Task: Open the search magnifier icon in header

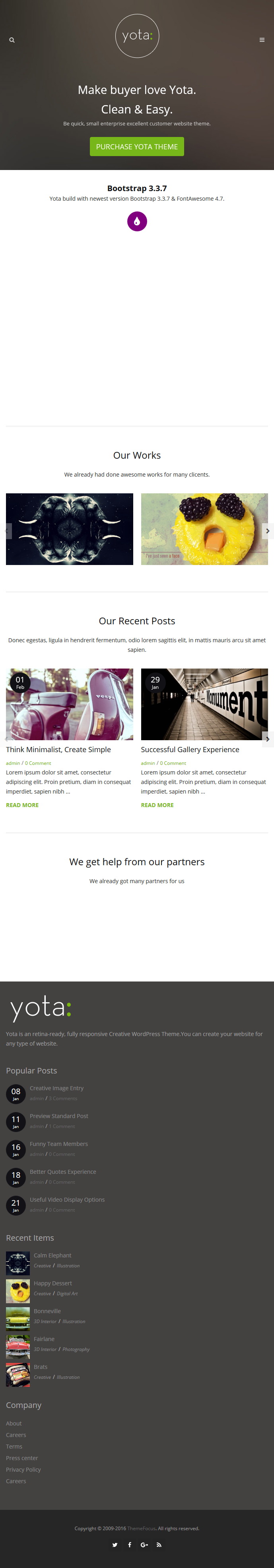Action: tap(12, 40)
